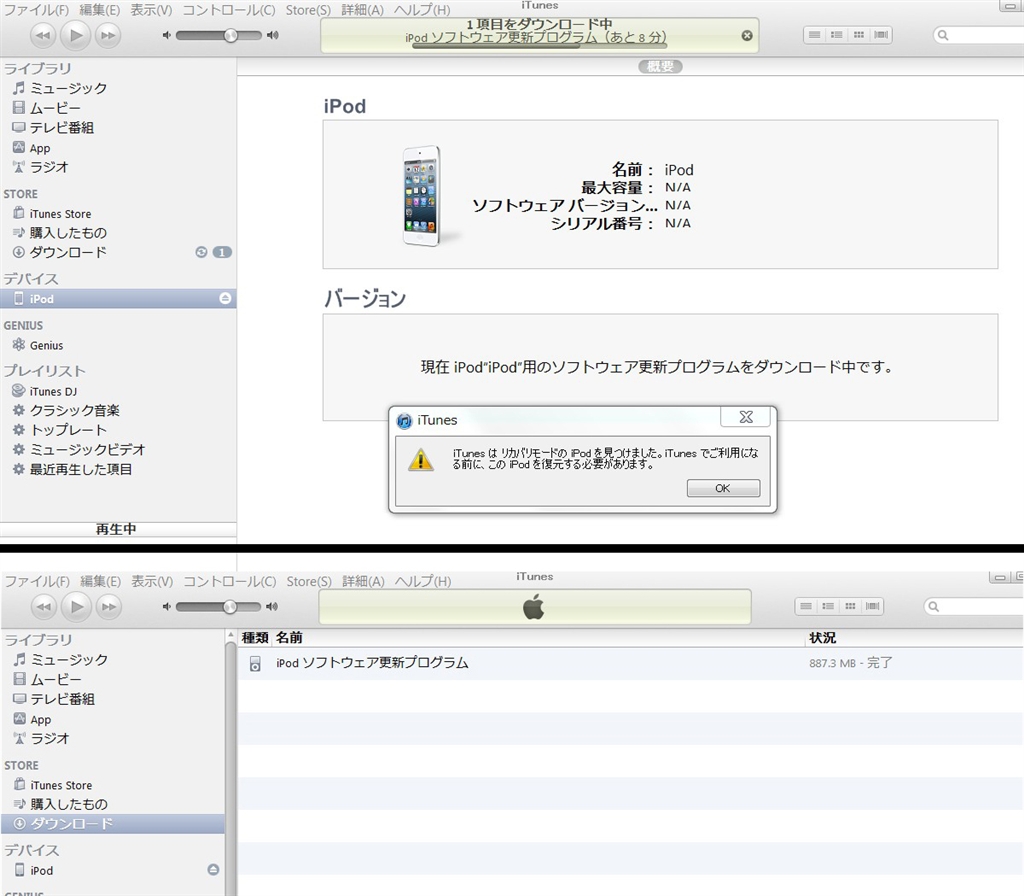Click 再生中 panel header in top window
Image resolution: width=1024 pixels, height=896 pixels.
(x=118, y=529)
